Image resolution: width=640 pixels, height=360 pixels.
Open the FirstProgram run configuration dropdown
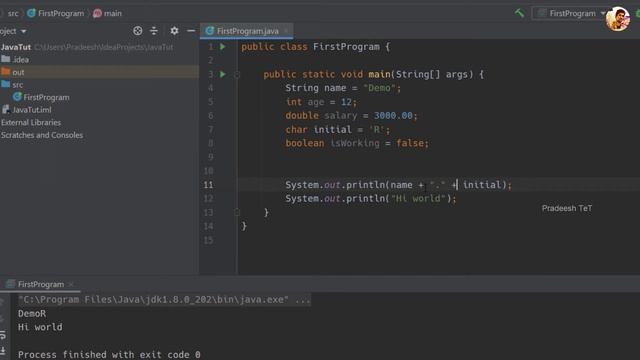pos(571,13)
